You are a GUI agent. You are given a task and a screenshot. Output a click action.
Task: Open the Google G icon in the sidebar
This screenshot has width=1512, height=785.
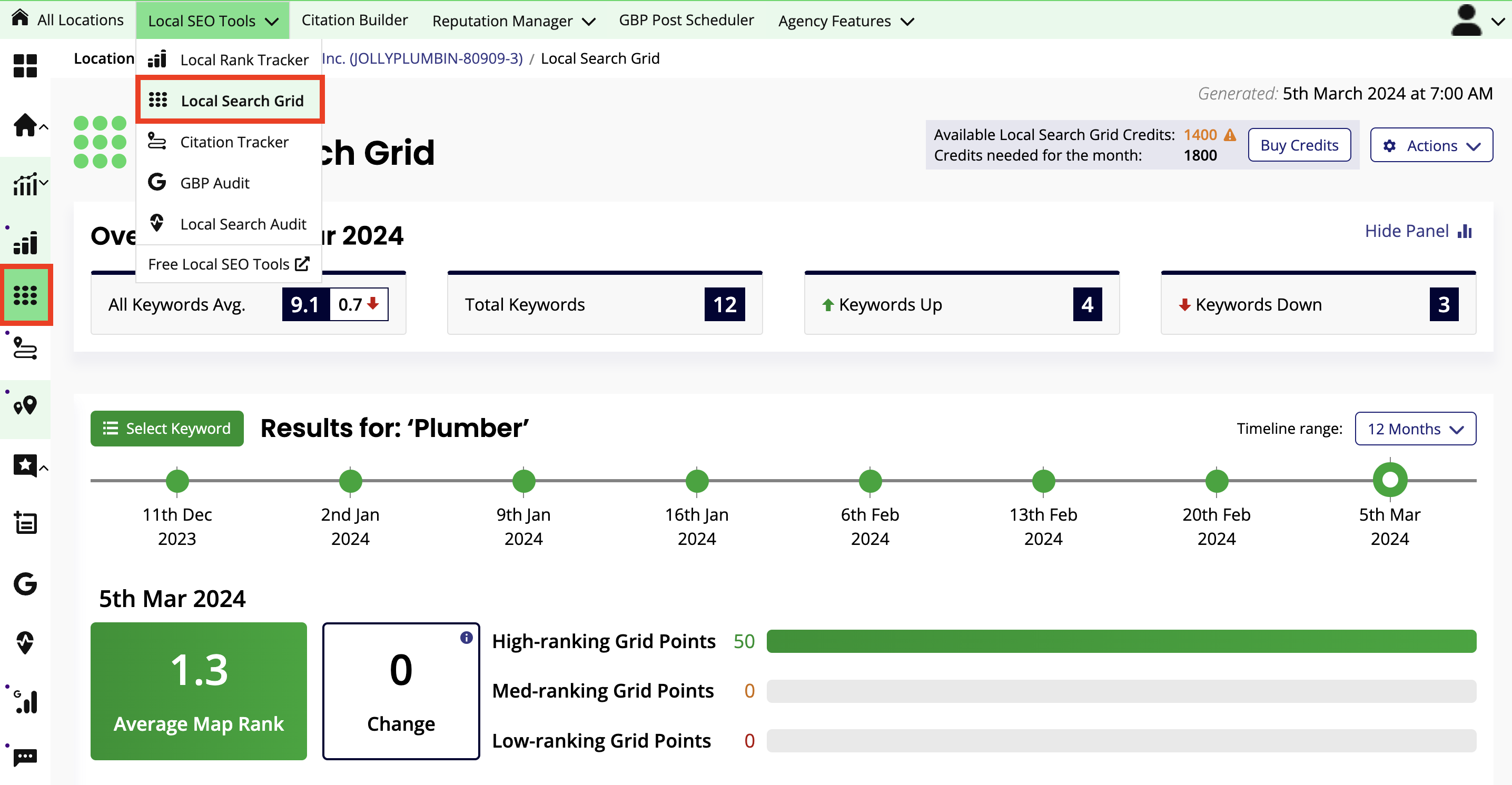25,584
